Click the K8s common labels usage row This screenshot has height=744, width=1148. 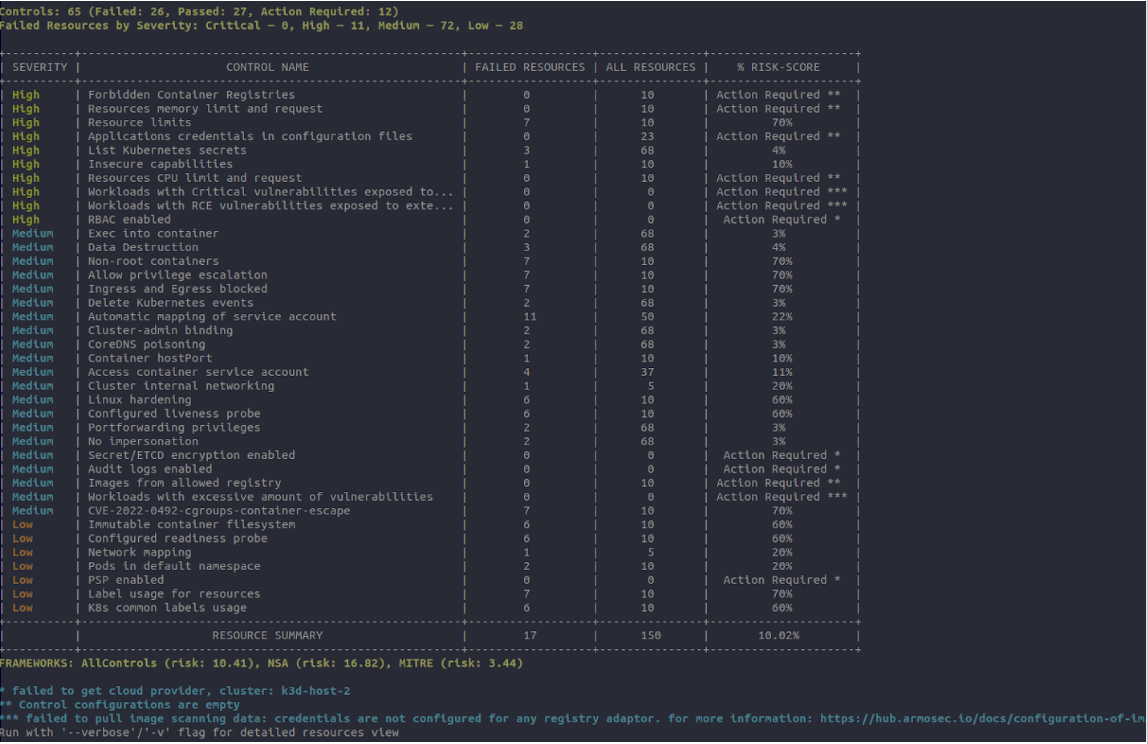click(x=167, y=607)
